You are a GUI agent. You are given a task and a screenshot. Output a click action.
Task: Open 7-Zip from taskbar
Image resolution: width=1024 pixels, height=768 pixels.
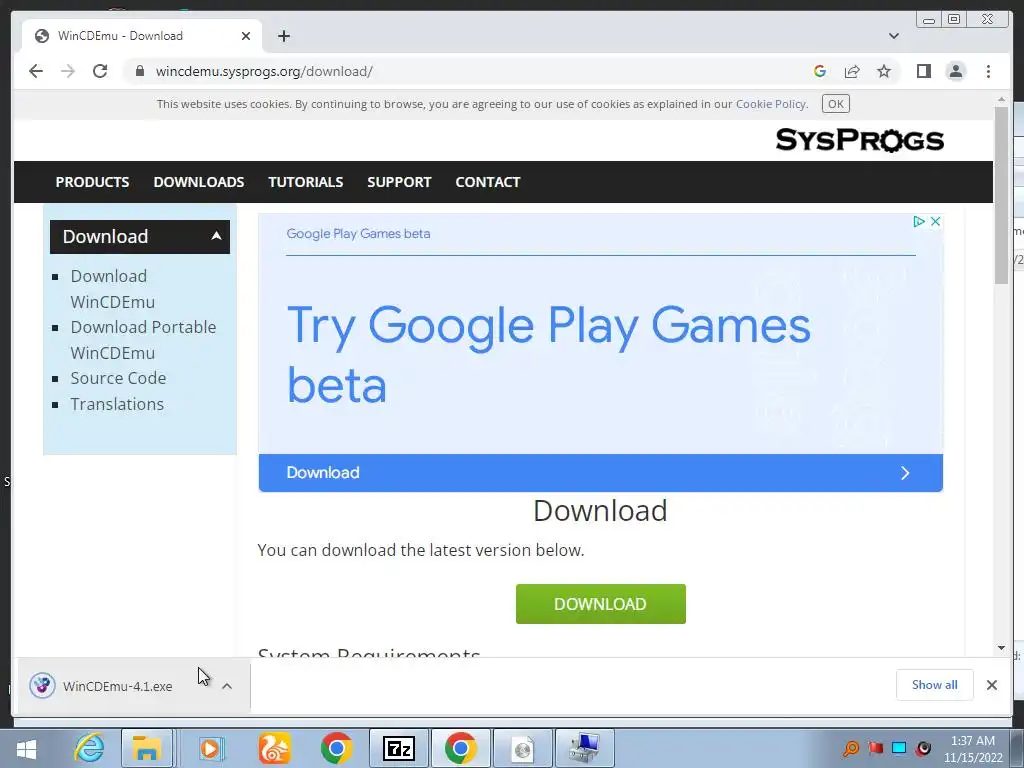pos(398,748)
